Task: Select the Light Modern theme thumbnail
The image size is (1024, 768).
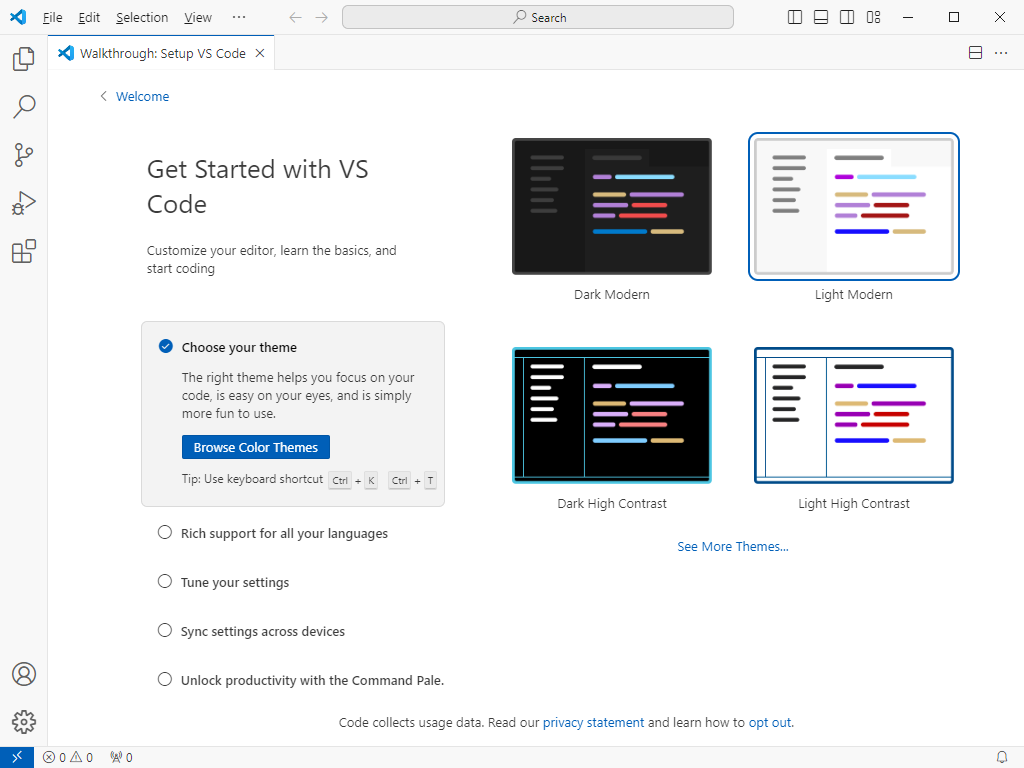Action: [854, 206]
